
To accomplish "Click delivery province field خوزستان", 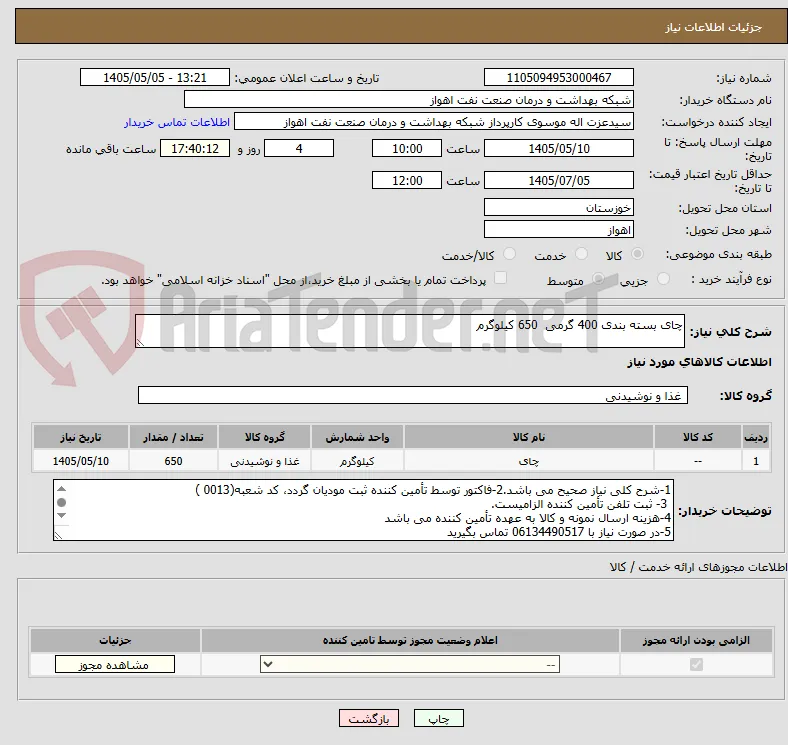I will 558,207.
